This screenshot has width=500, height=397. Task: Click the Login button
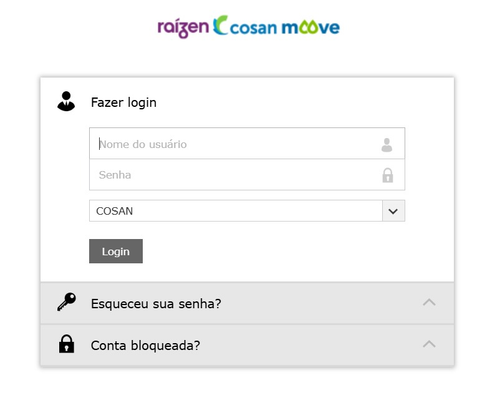116,251
